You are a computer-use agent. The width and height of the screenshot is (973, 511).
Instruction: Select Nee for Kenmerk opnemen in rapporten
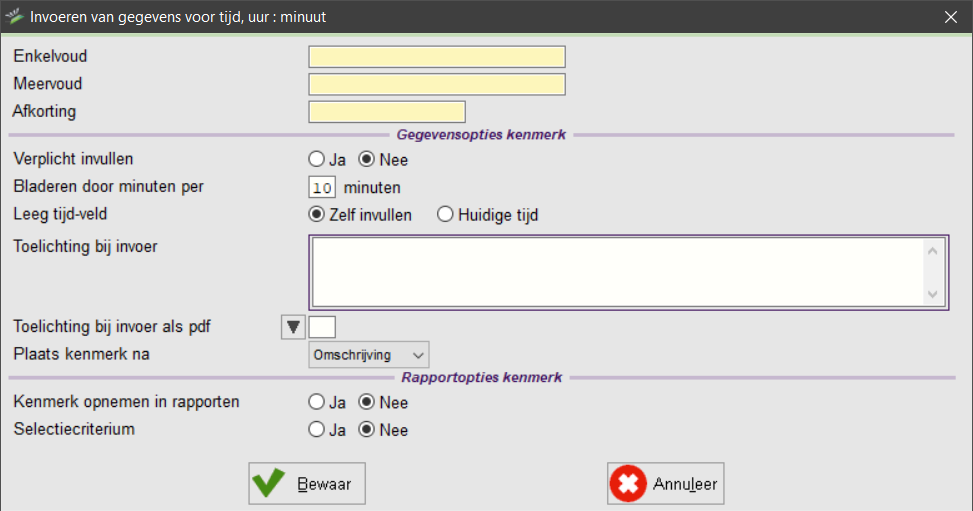pyautogui.click(x=366, y=403)
